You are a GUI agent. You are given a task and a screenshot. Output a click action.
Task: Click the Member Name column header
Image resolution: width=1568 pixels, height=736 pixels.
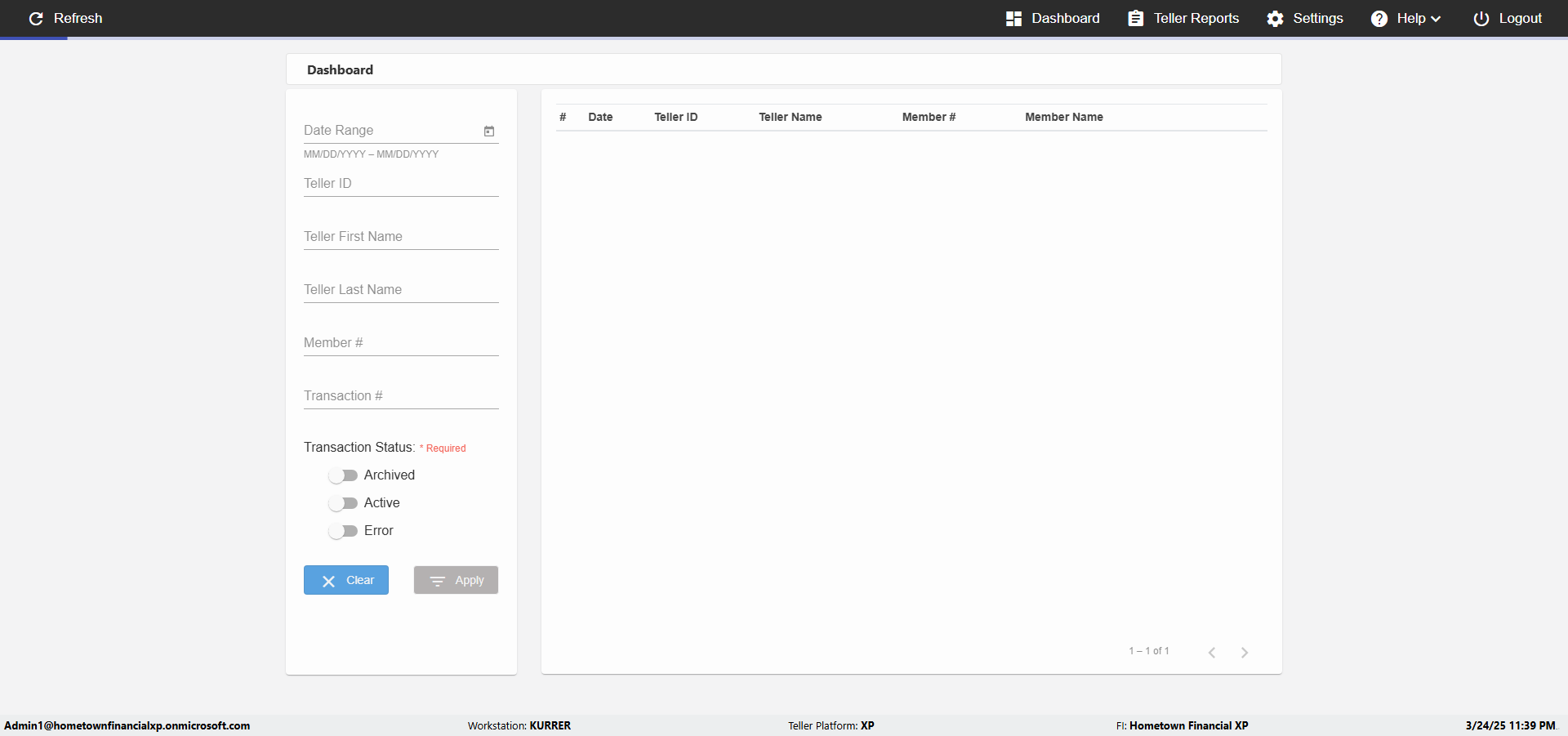(1064, 117)
